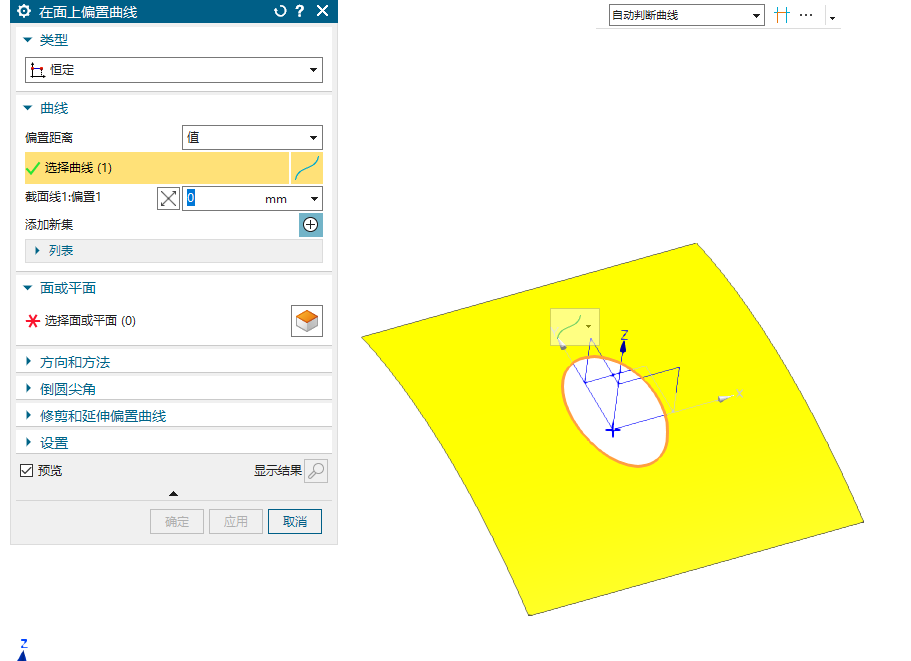Click the 取消 button
This screenshot has width=911, height=661.
tap(295, 522)
